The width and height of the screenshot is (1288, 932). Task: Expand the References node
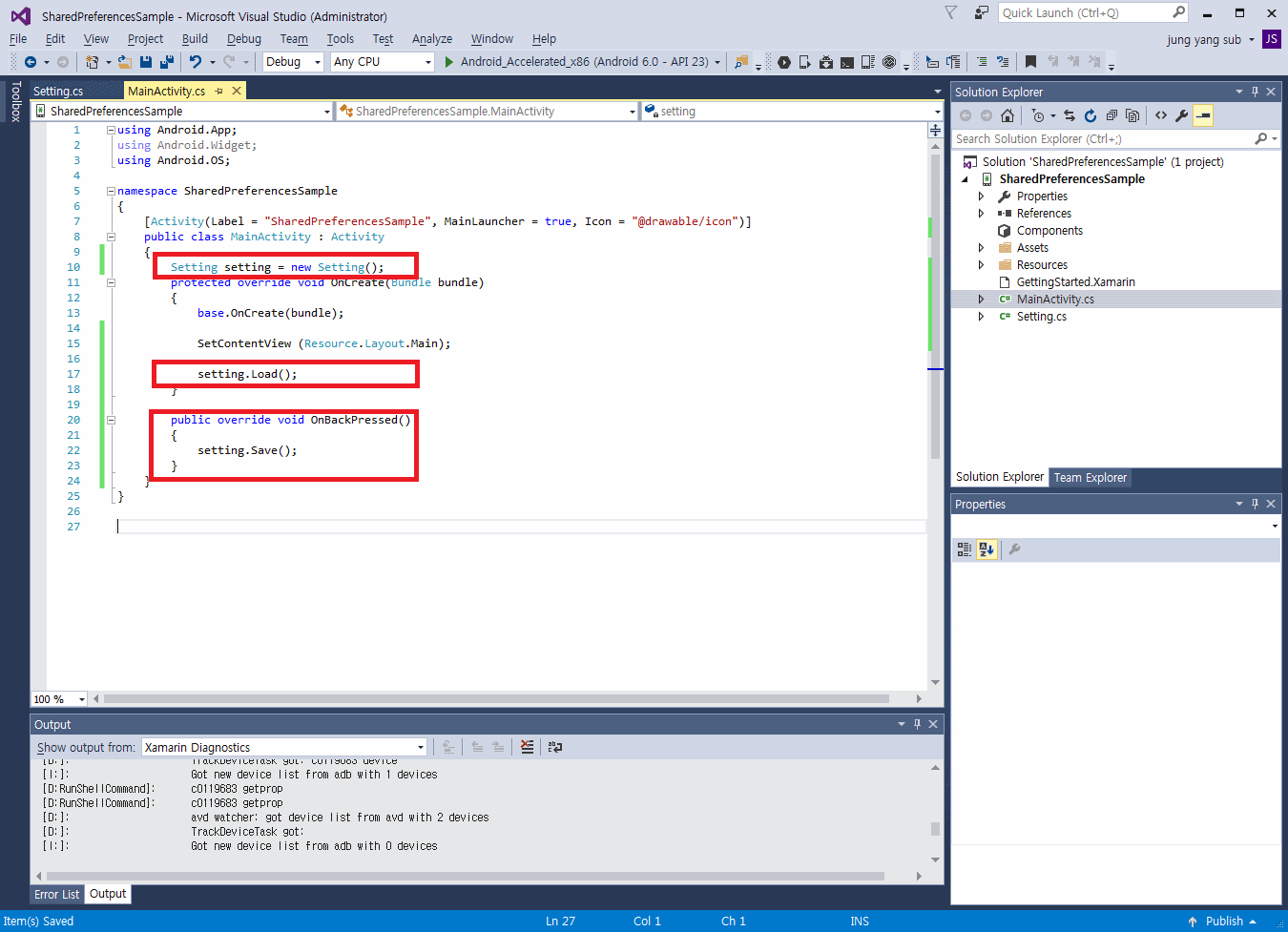[x=981, y=214]
